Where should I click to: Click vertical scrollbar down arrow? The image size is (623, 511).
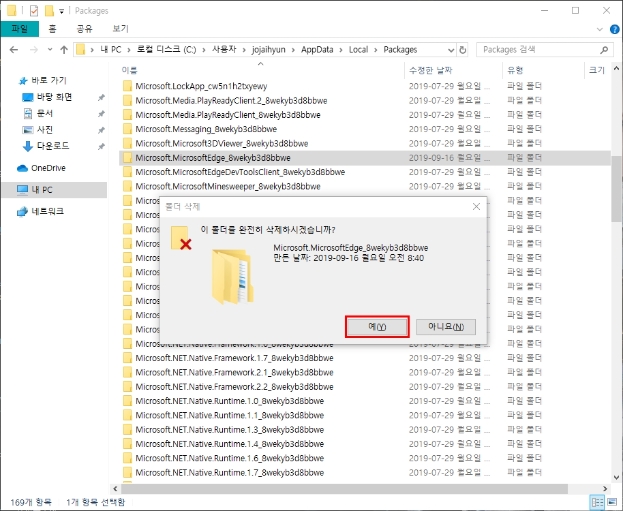pos(616,477)
